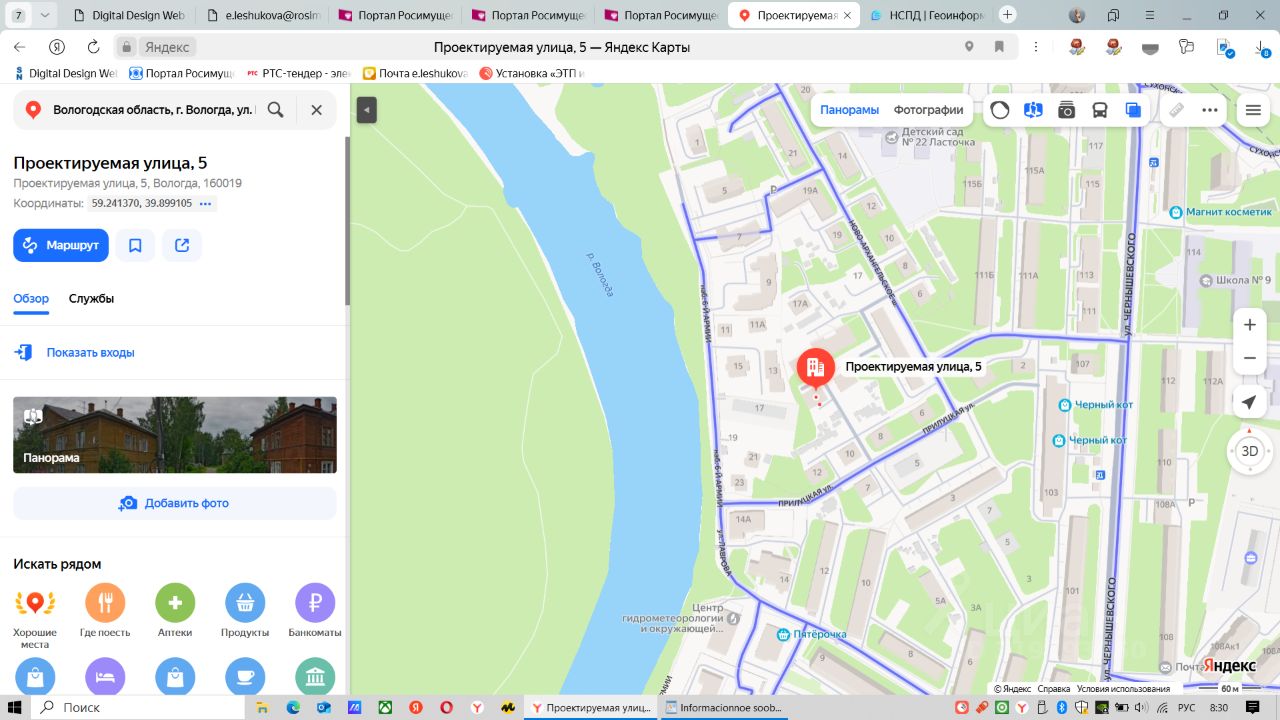This screenshot has height=720, width=1280.
Task: Open more map tools three-dots menu
Action: 1210,110
